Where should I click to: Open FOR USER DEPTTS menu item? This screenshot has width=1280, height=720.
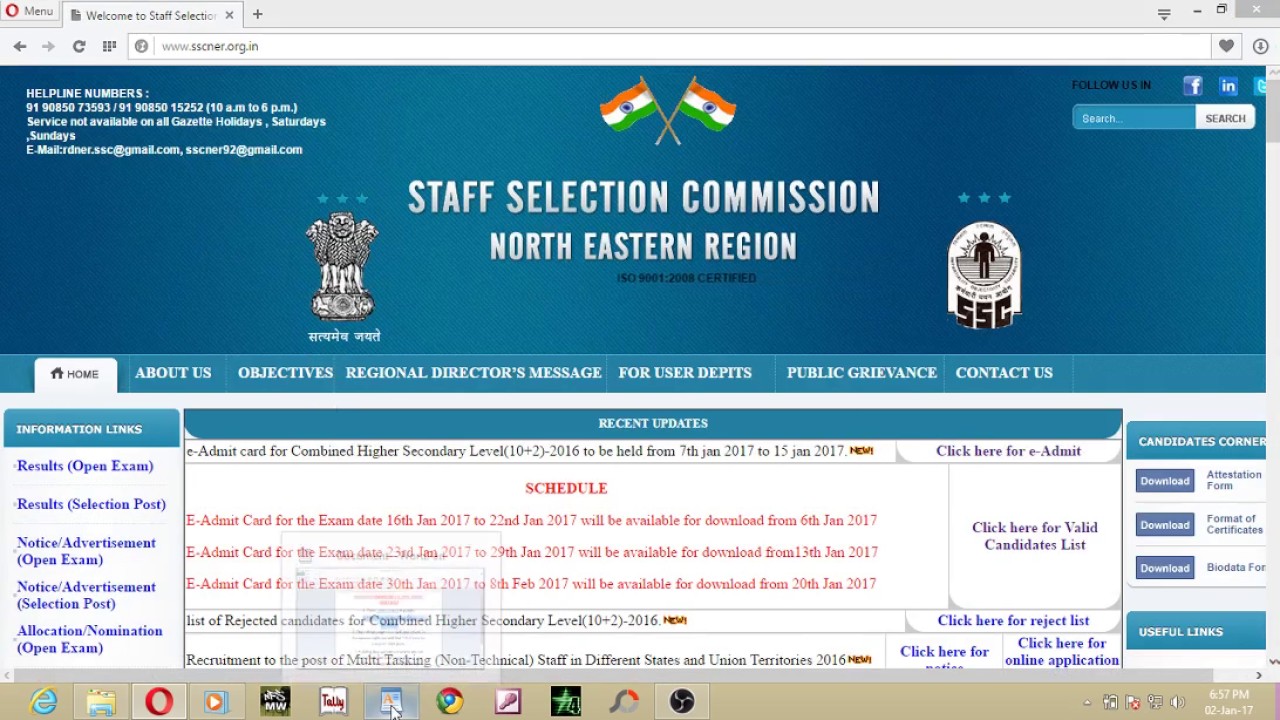pyautogui.click(x=685, y=373)
